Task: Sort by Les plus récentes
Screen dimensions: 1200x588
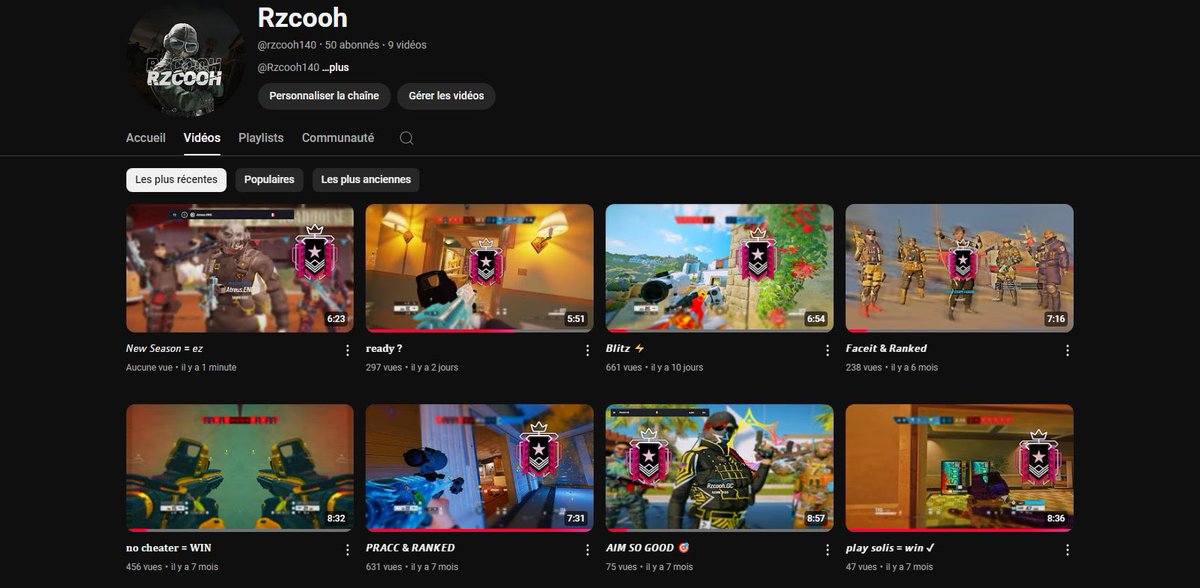Action: (x=176, y=180)
